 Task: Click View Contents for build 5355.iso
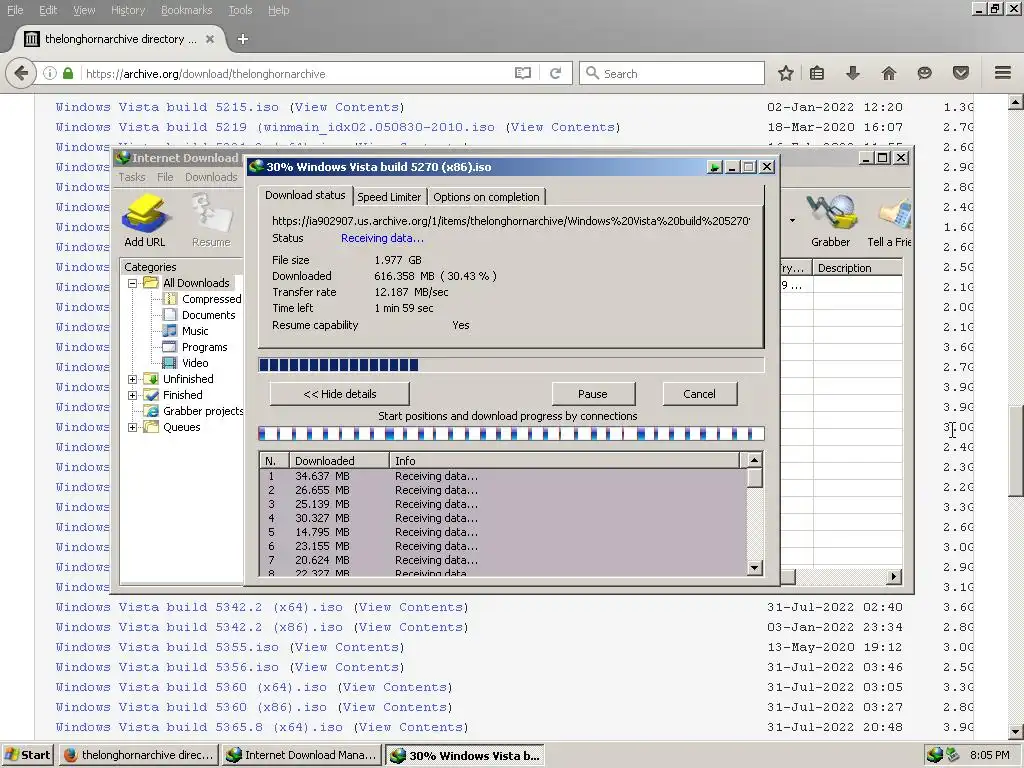click(x=347, y=647)
